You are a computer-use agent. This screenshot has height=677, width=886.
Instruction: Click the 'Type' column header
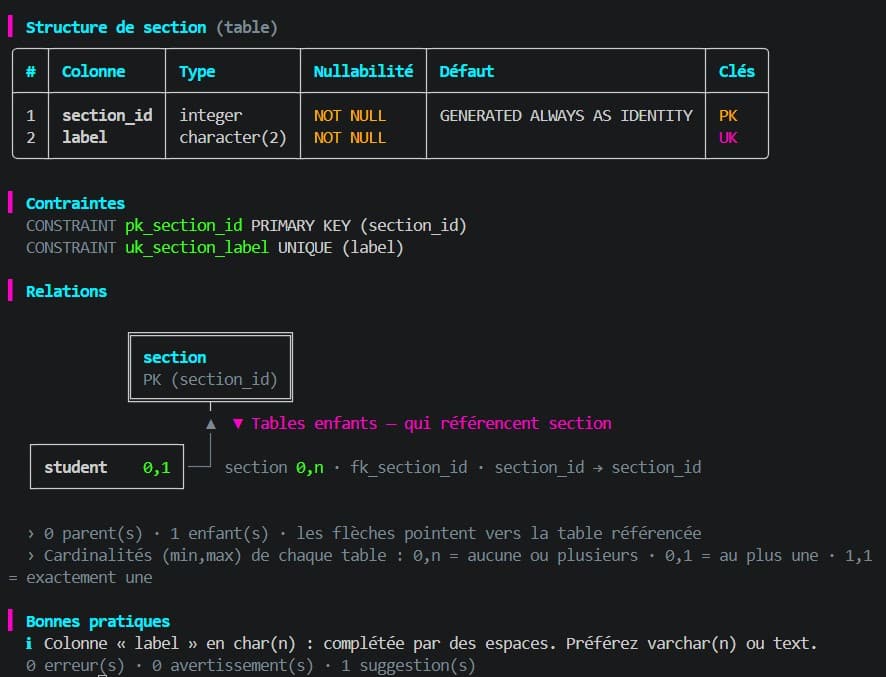pyautogui.click(x=197, y=72)
